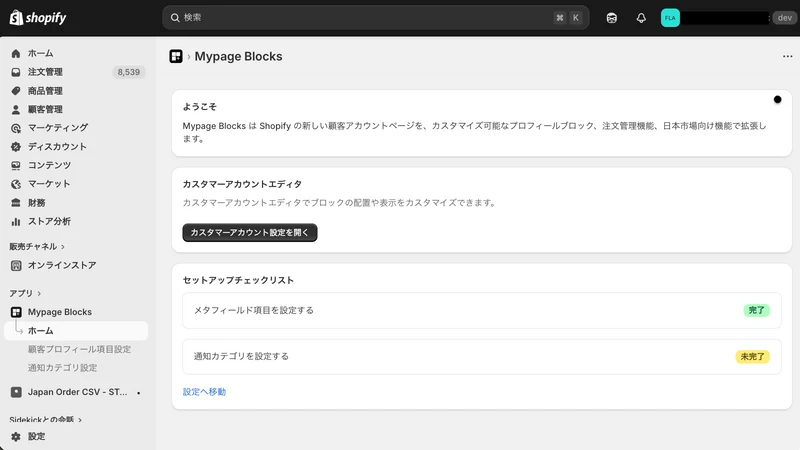
Task: Click カスタマーアカウント設定を開く button
Action: (x=250, y=233)
